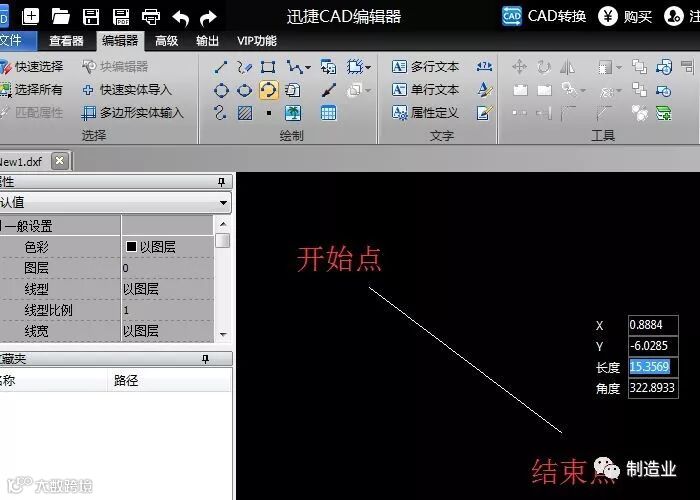Click the 图层 value field showing 0
The image size is (700, 500).
click(x=167, y=268)
